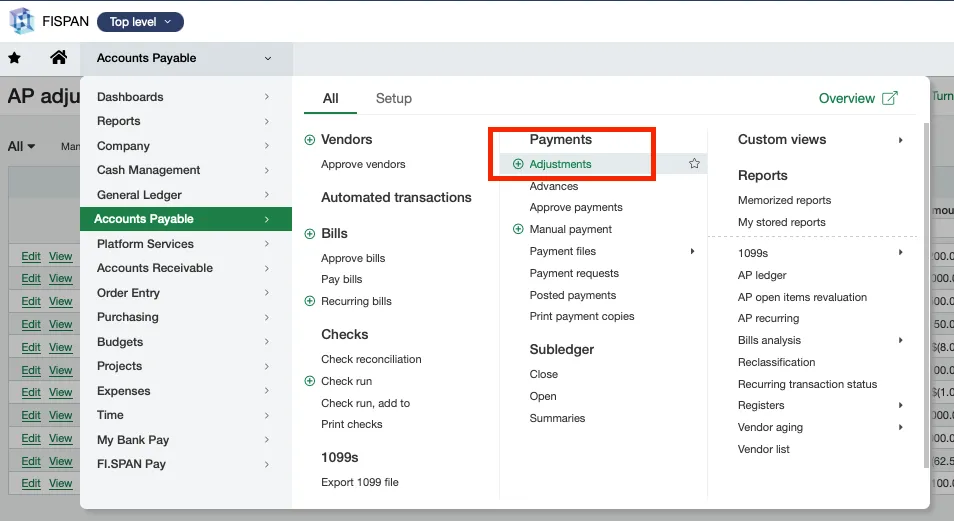Expand the Vendor aging submenu arrow
This screenshot has width=954, height=521.
click(900, 427)
